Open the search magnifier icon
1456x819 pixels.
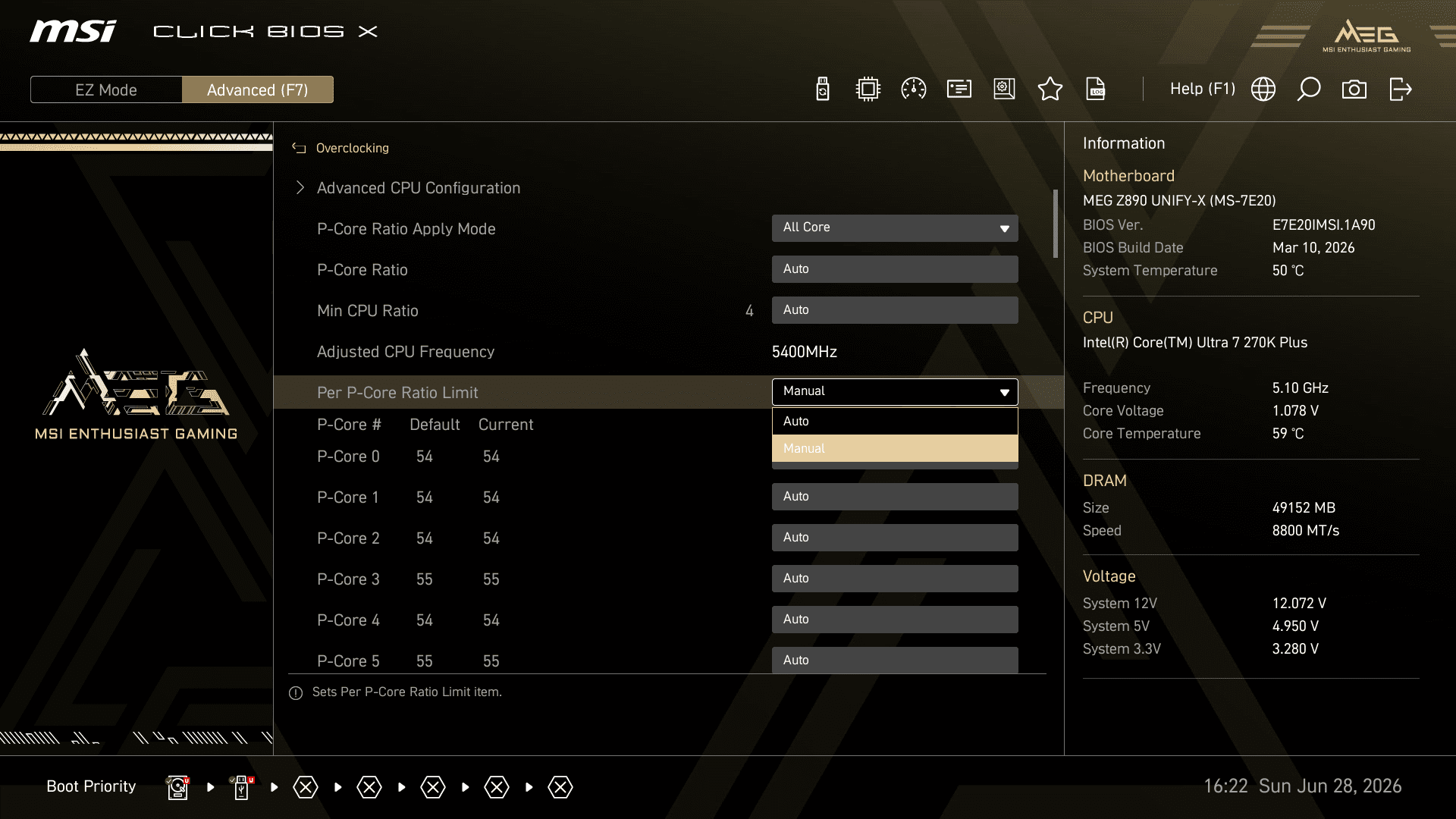1309,89
